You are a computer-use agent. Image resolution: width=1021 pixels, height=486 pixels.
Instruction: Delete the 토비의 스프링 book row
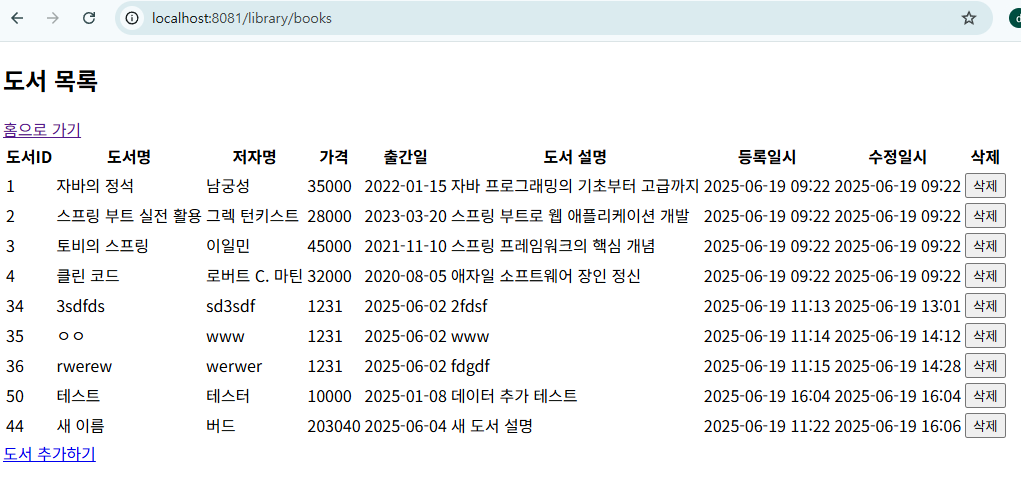(x=985, y=246)
